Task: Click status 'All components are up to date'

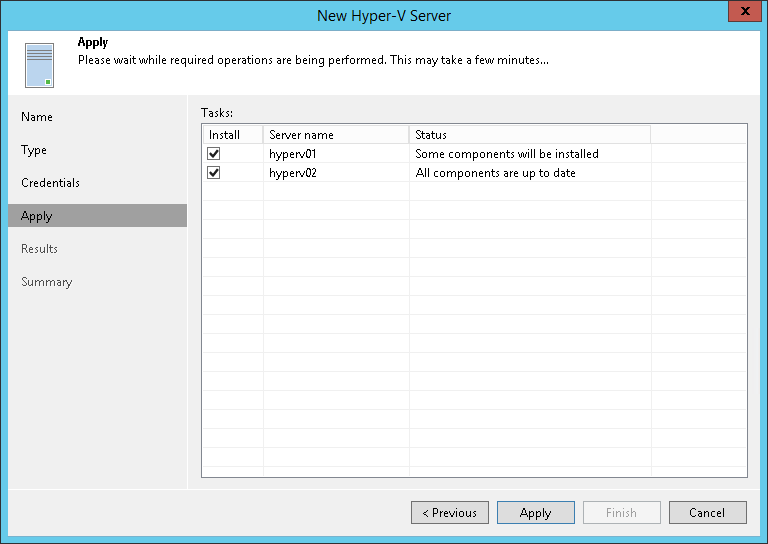Action: pyautogui.click(x=495, y=173)
